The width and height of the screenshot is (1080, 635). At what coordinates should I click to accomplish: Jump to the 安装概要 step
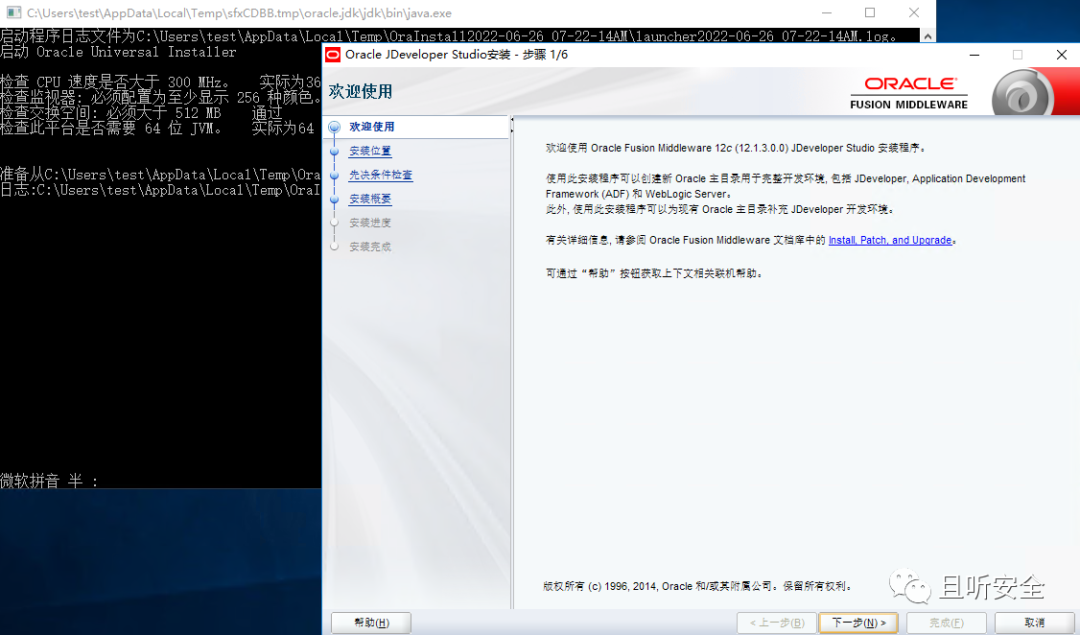click(x=370, y=199)
